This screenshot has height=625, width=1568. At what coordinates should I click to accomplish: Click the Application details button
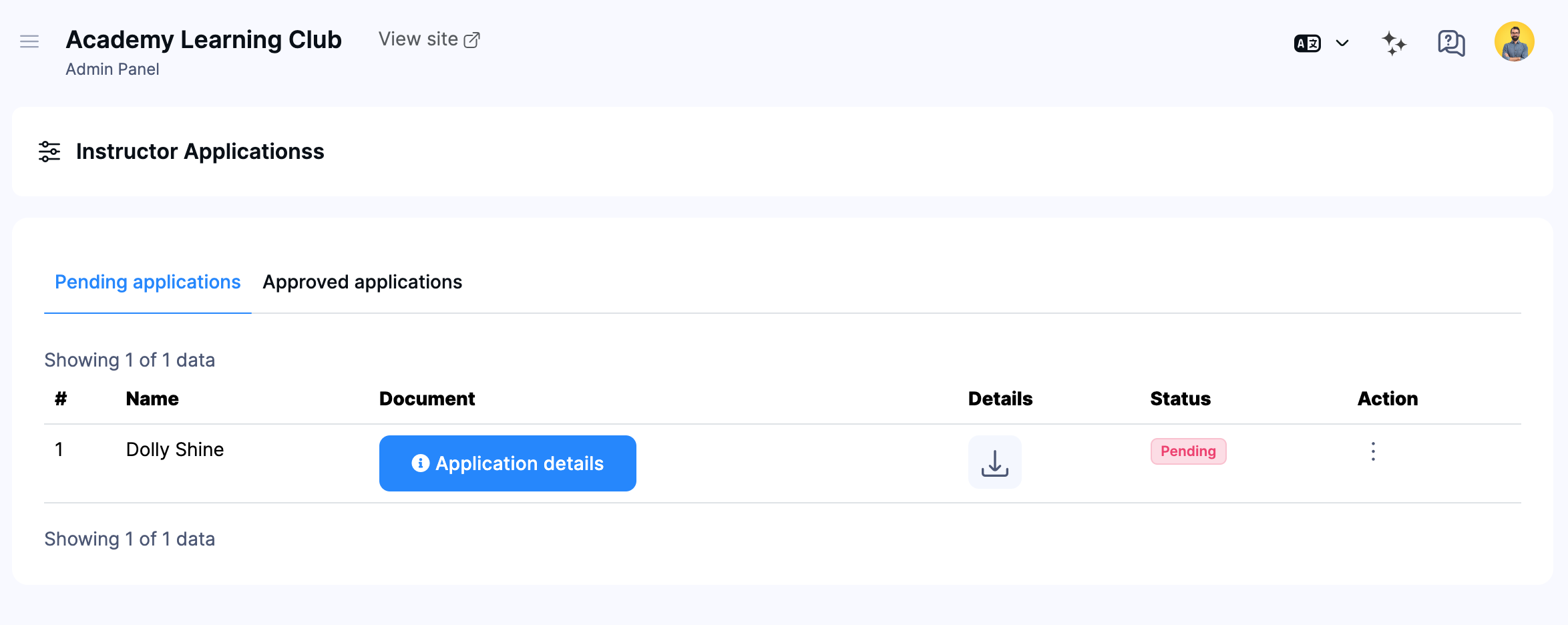coord(508,463)
